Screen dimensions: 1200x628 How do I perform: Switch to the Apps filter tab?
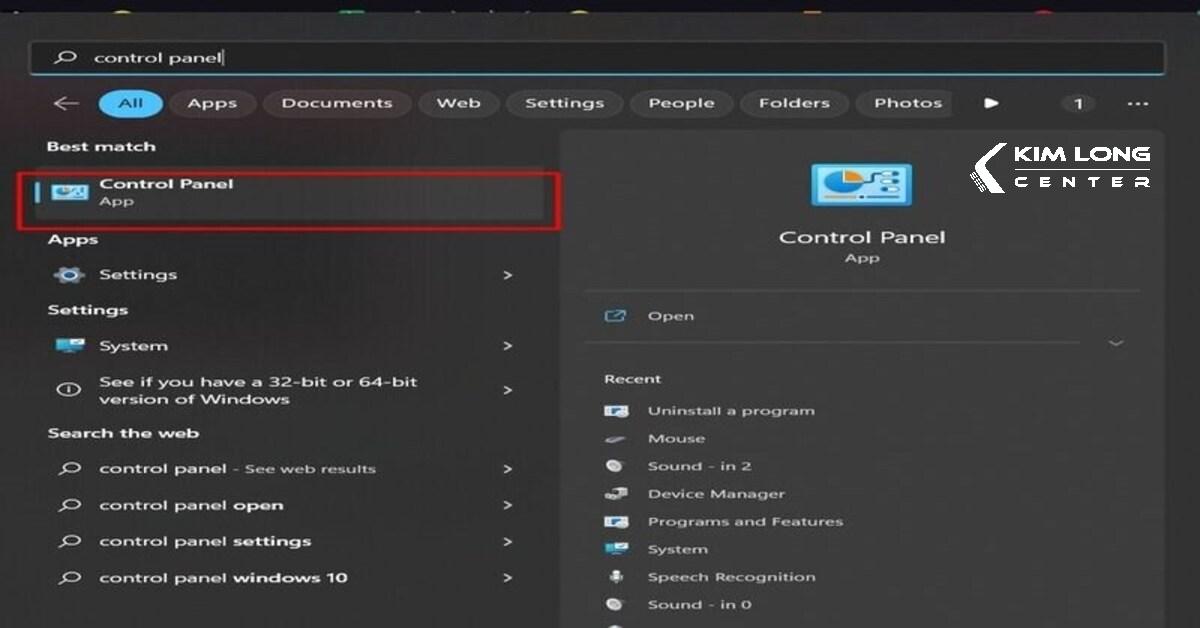tap(212, 103)
